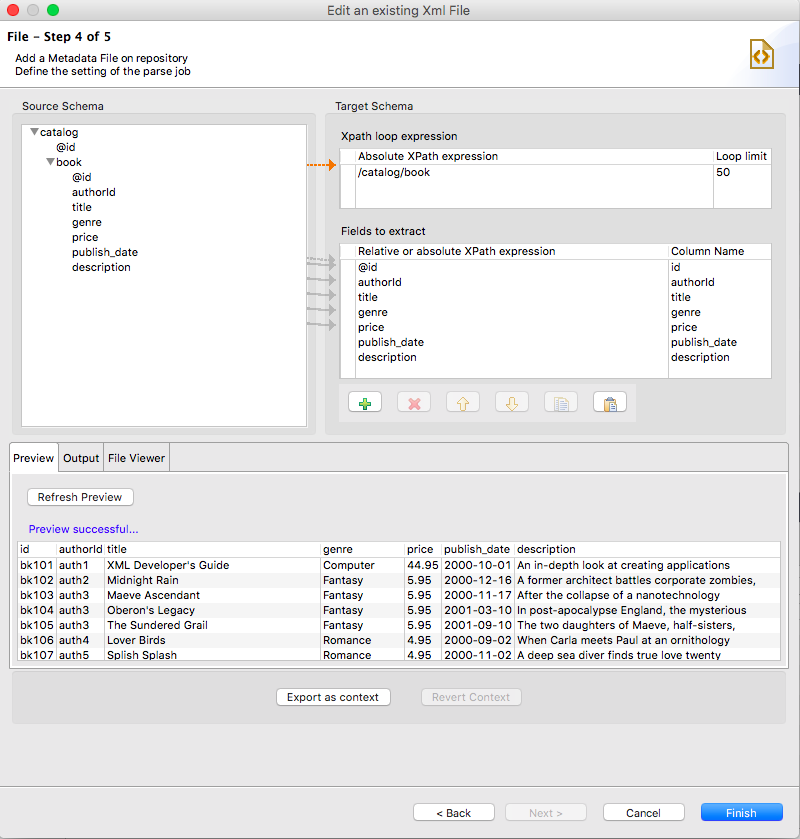The height and width of the screenshot is (839, 800).
Task: Switch to the Output tab
Action: coord(81,457)
